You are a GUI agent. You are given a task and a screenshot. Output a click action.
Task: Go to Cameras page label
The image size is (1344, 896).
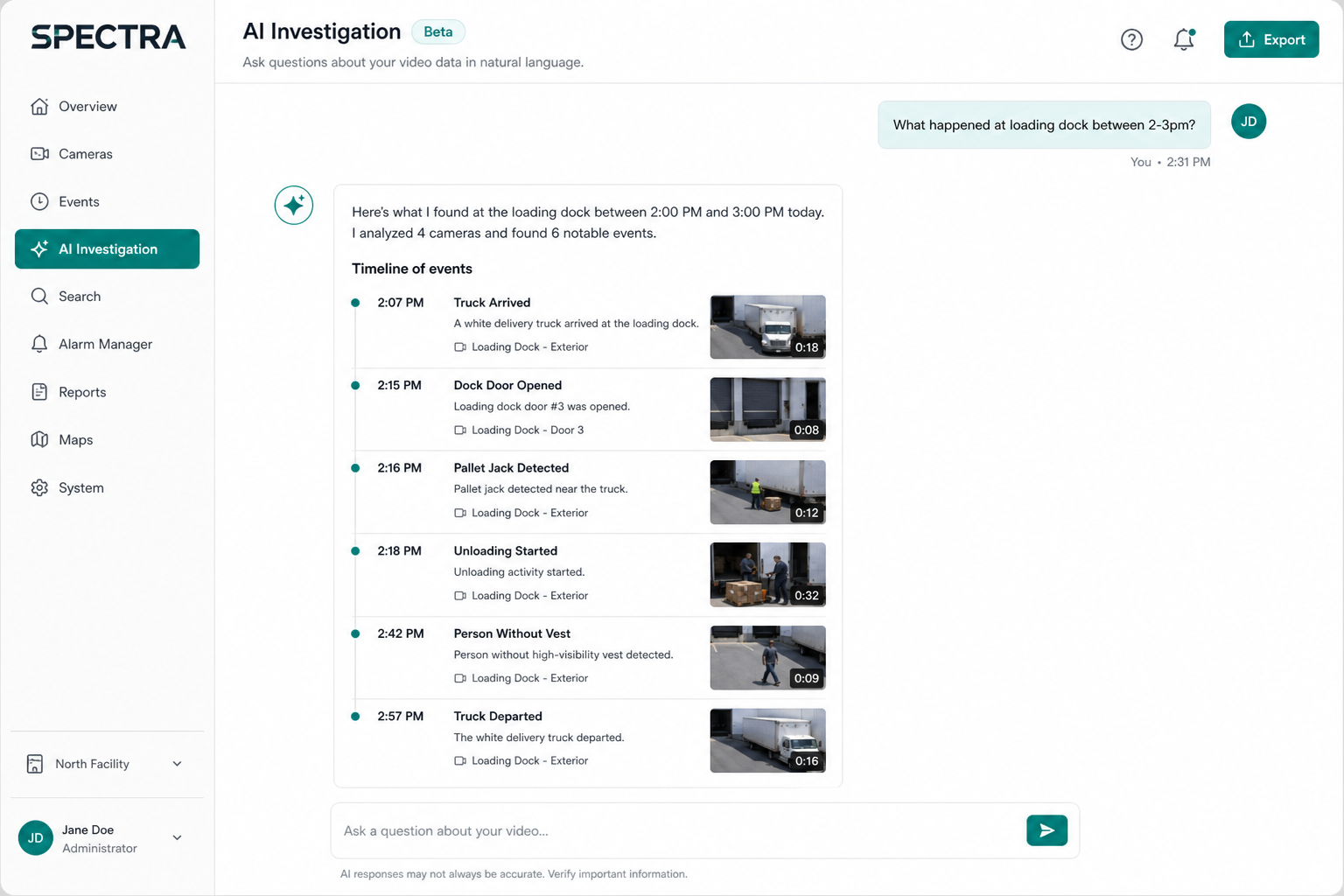click(x=86, y=154)
